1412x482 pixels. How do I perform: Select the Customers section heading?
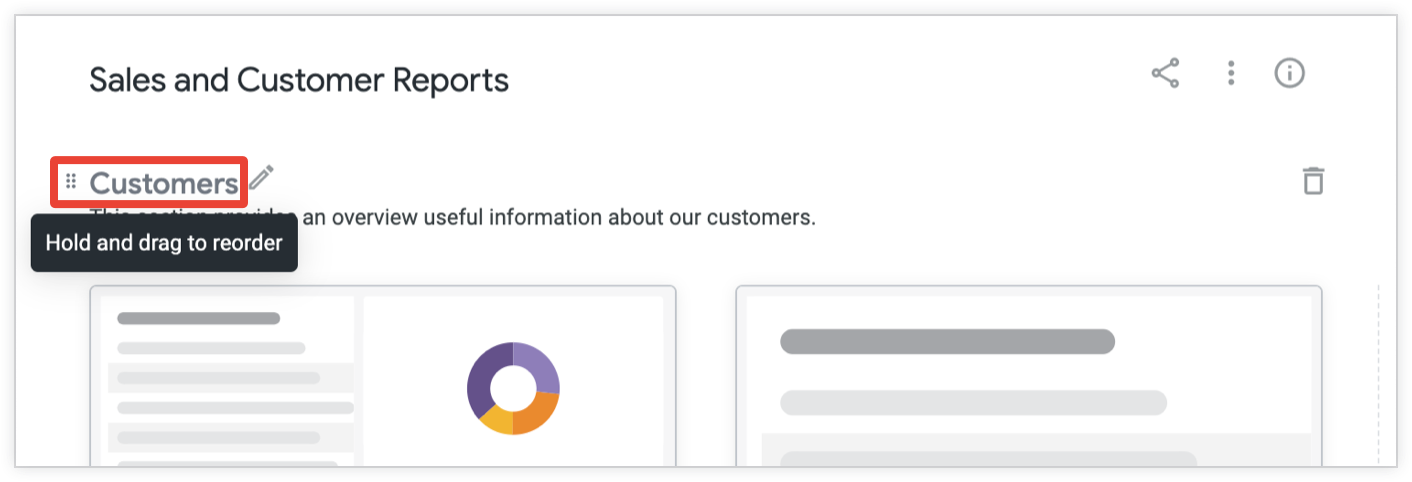point(164,183)
